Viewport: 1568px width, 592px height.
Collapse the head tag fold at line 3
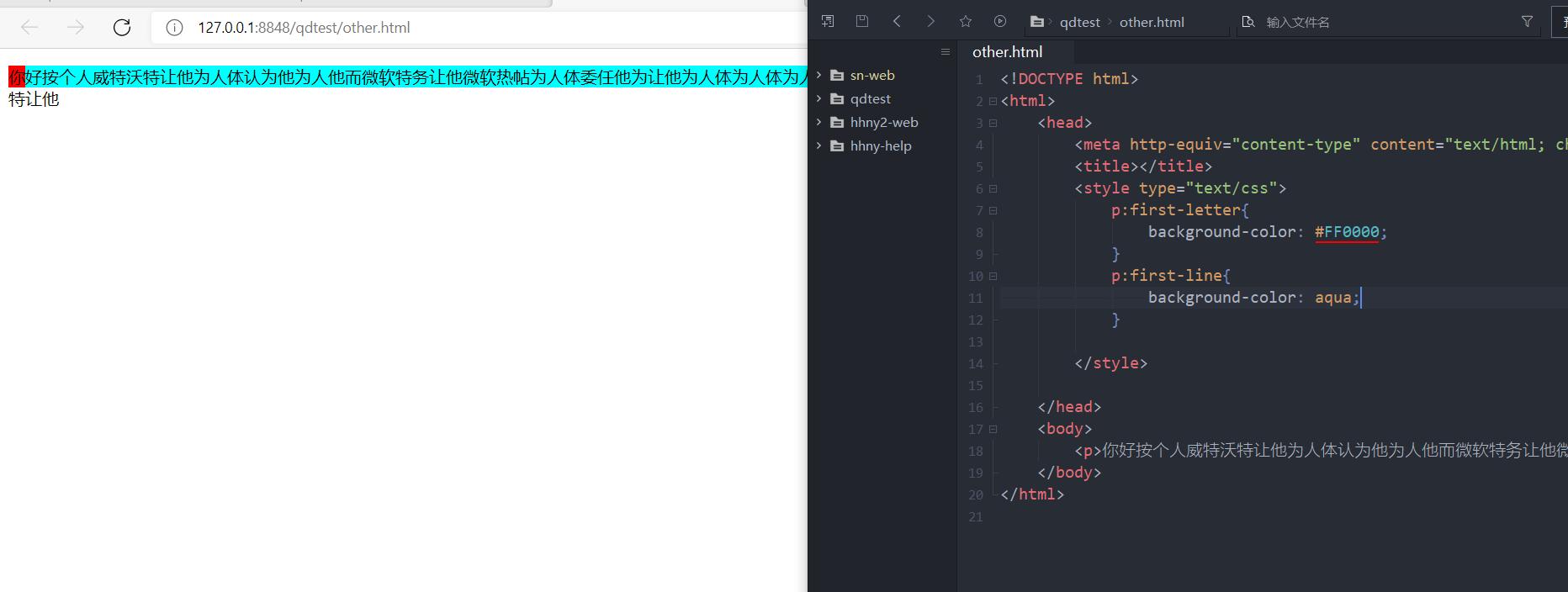click(993, 123)
